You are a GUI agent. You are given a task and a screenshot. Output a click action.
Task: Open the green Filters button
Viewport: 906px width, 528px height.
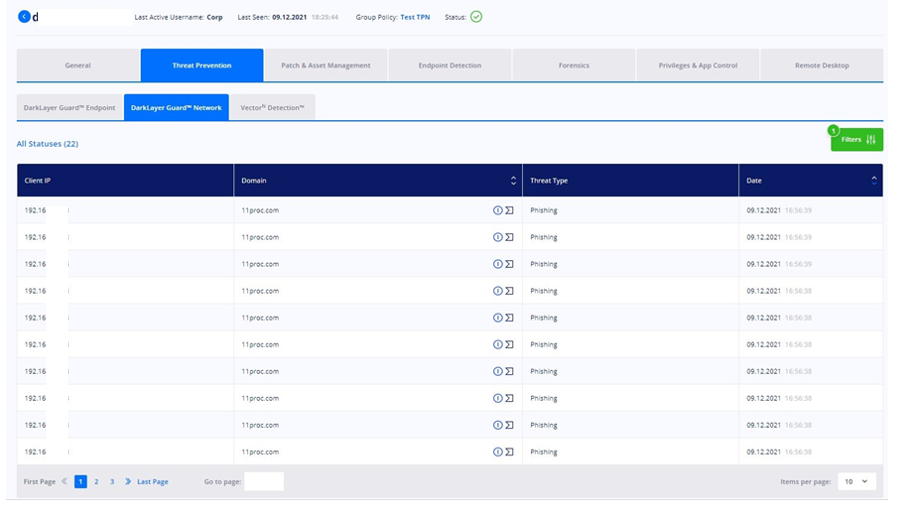[x=857, y=140]
